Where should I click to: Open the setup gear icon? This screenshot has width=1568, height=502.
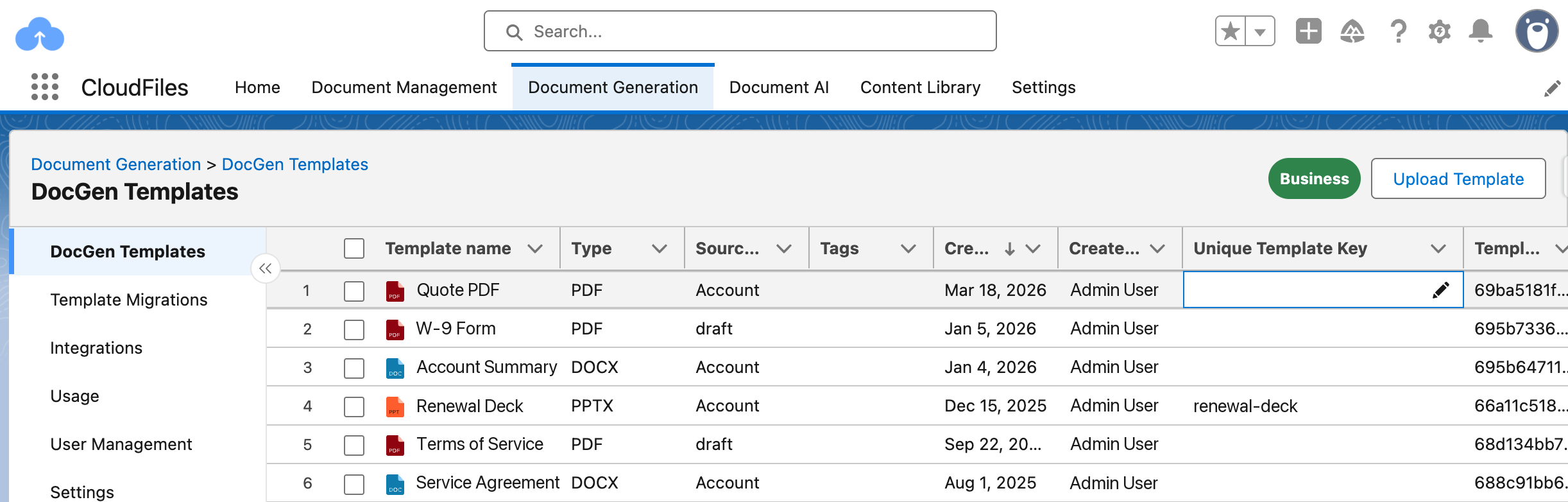coord(1440,31)
